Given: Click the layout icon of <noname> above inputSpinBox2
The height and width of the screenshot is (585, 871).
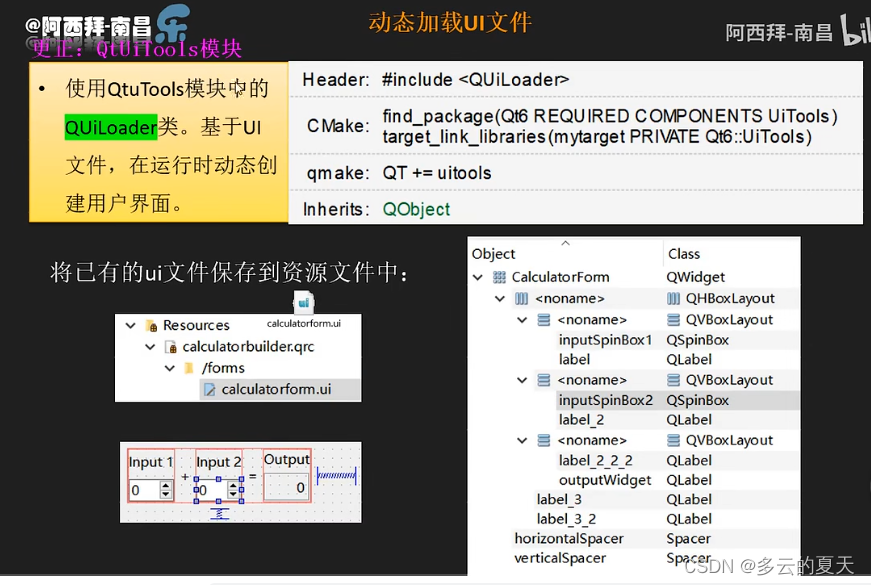Looking at the screenshot, I should [x=544, y=380].
